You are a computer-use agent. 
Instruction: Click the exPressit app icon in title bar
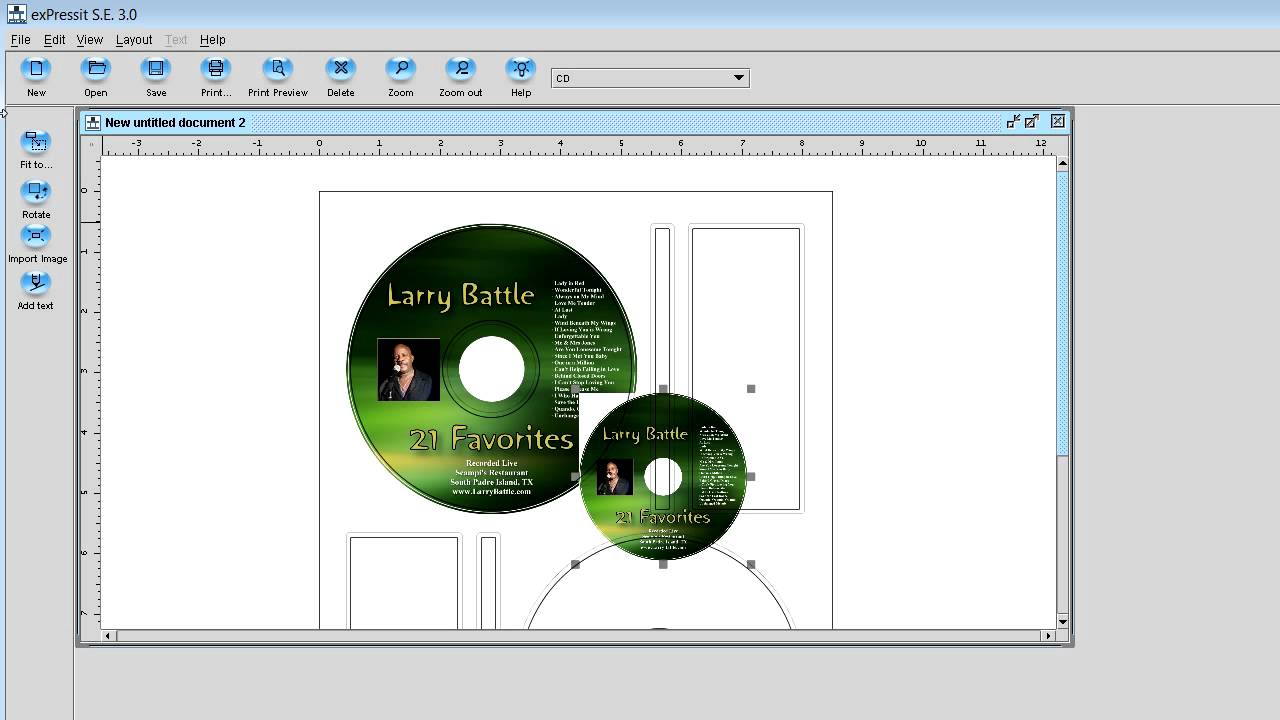tap(16, 14)
